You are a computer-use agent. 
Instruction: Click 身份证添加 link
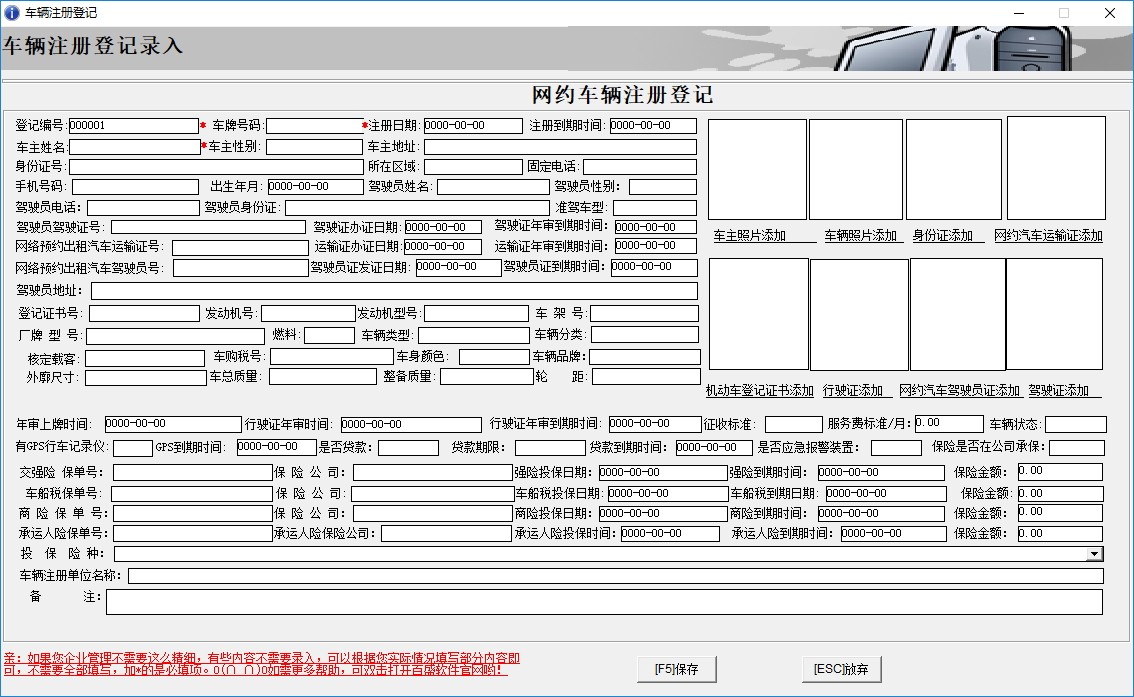[x=942, y=236]
